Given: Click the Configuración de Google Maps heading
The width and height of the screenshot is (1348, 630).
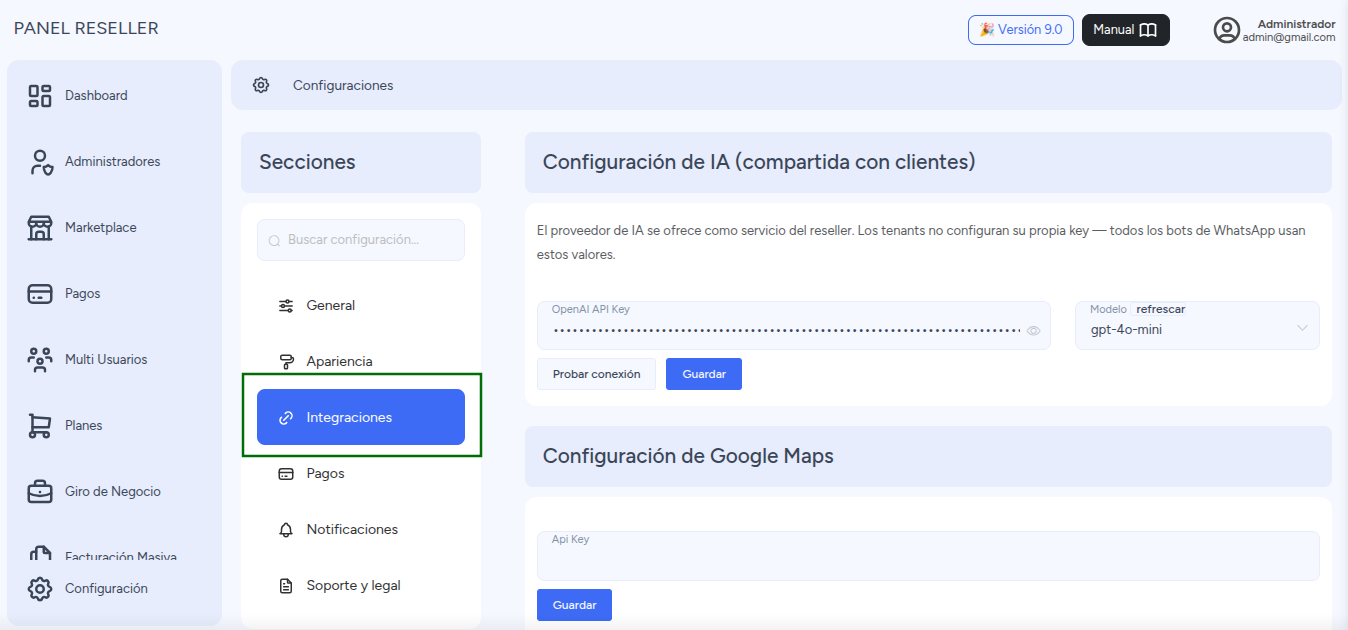Looking at the screenshot, I should [688, 456].
